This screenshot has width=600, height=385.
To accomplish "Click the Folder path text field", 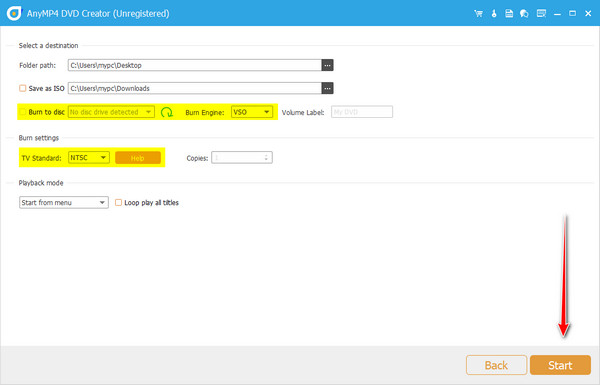I will point(195,65).
